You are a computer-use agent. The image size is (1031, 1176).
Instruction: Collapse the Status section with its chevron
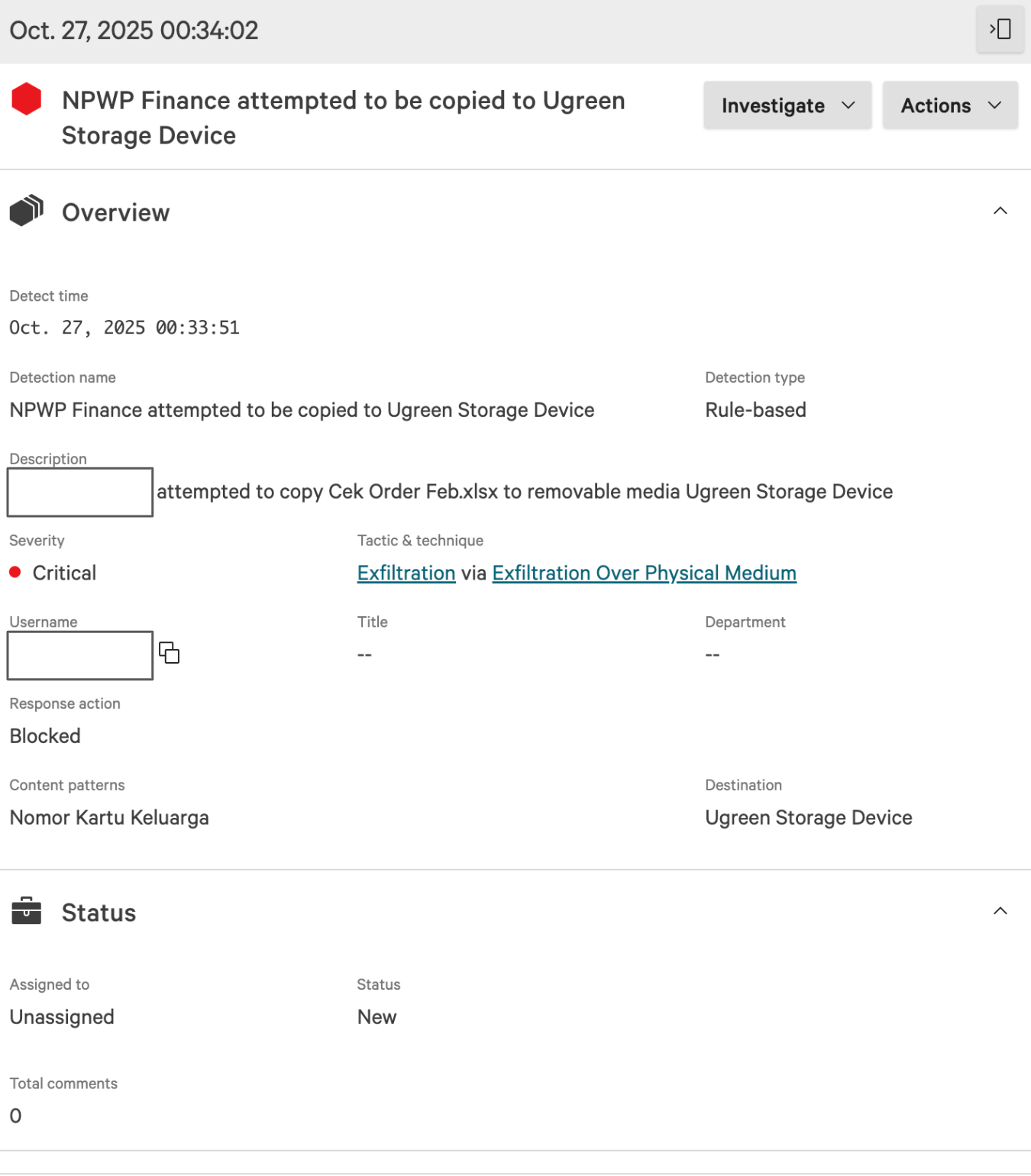click(1000, 910)
